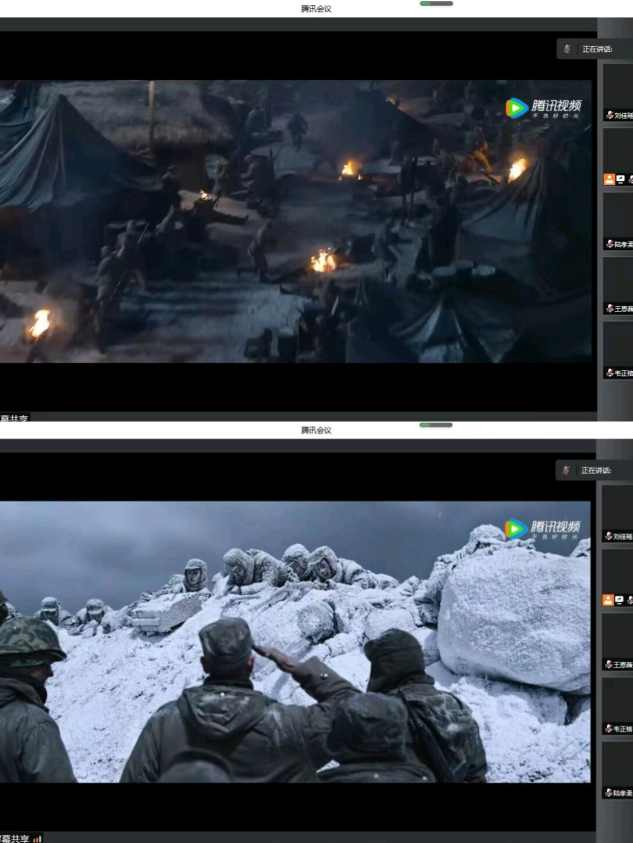Click the Tencent Video play logo on the snowy scene
This screenshot has width=633, height=843.
[516, 529]
